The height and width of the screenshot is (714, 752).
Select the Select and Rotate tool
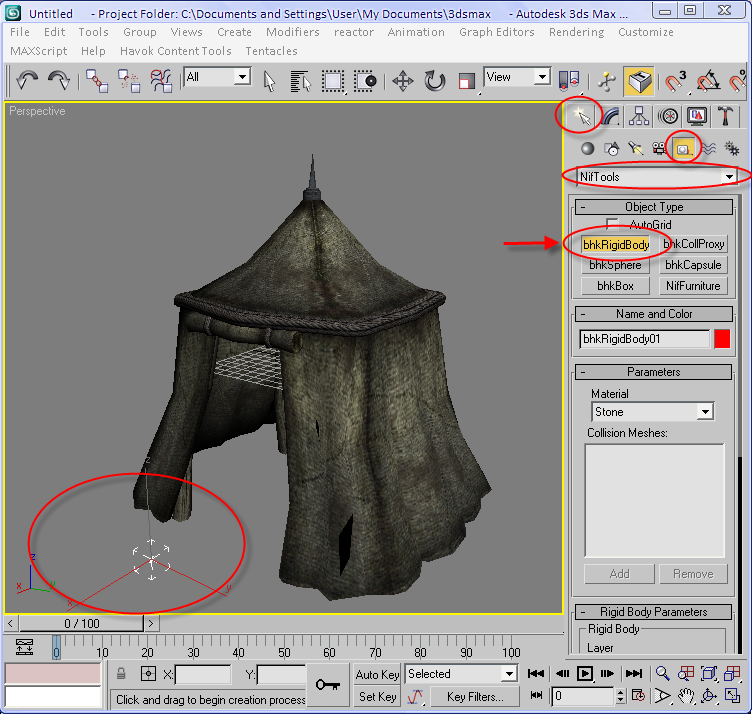[x=435, y=80]
